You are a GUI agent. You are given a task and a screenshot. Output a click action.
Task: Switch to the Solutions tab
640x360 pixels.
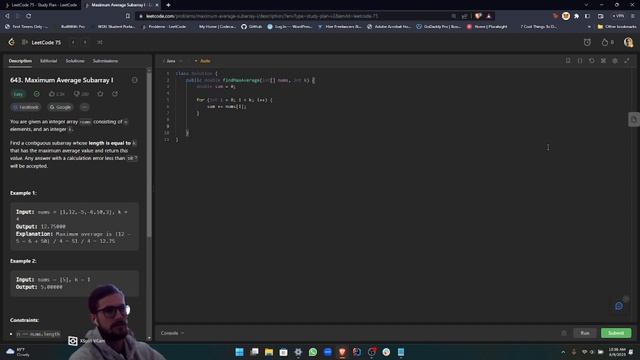click(x=75, y=61)
